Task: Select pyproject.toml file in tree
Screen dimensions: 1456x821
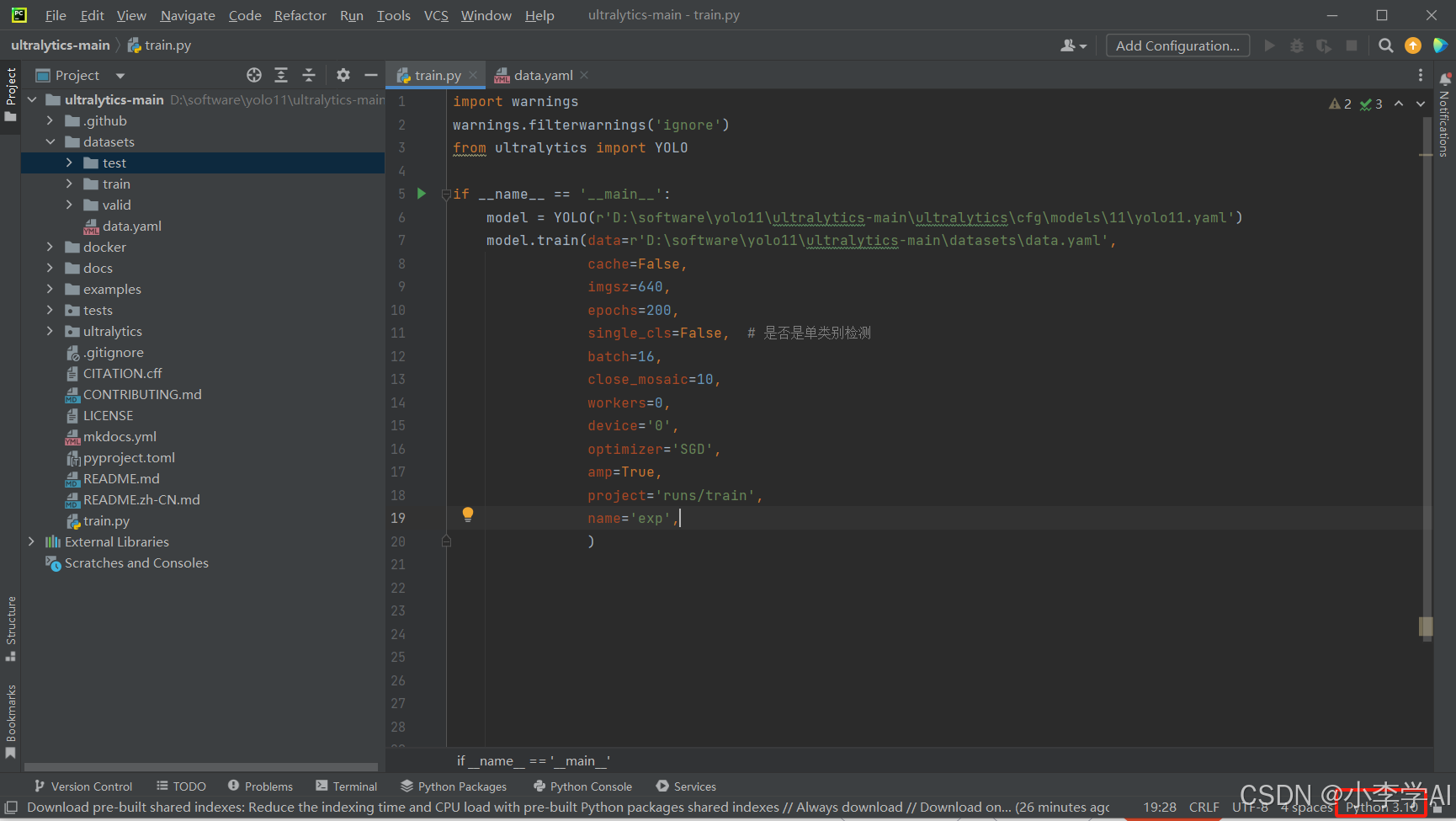Action: point(120,457)
